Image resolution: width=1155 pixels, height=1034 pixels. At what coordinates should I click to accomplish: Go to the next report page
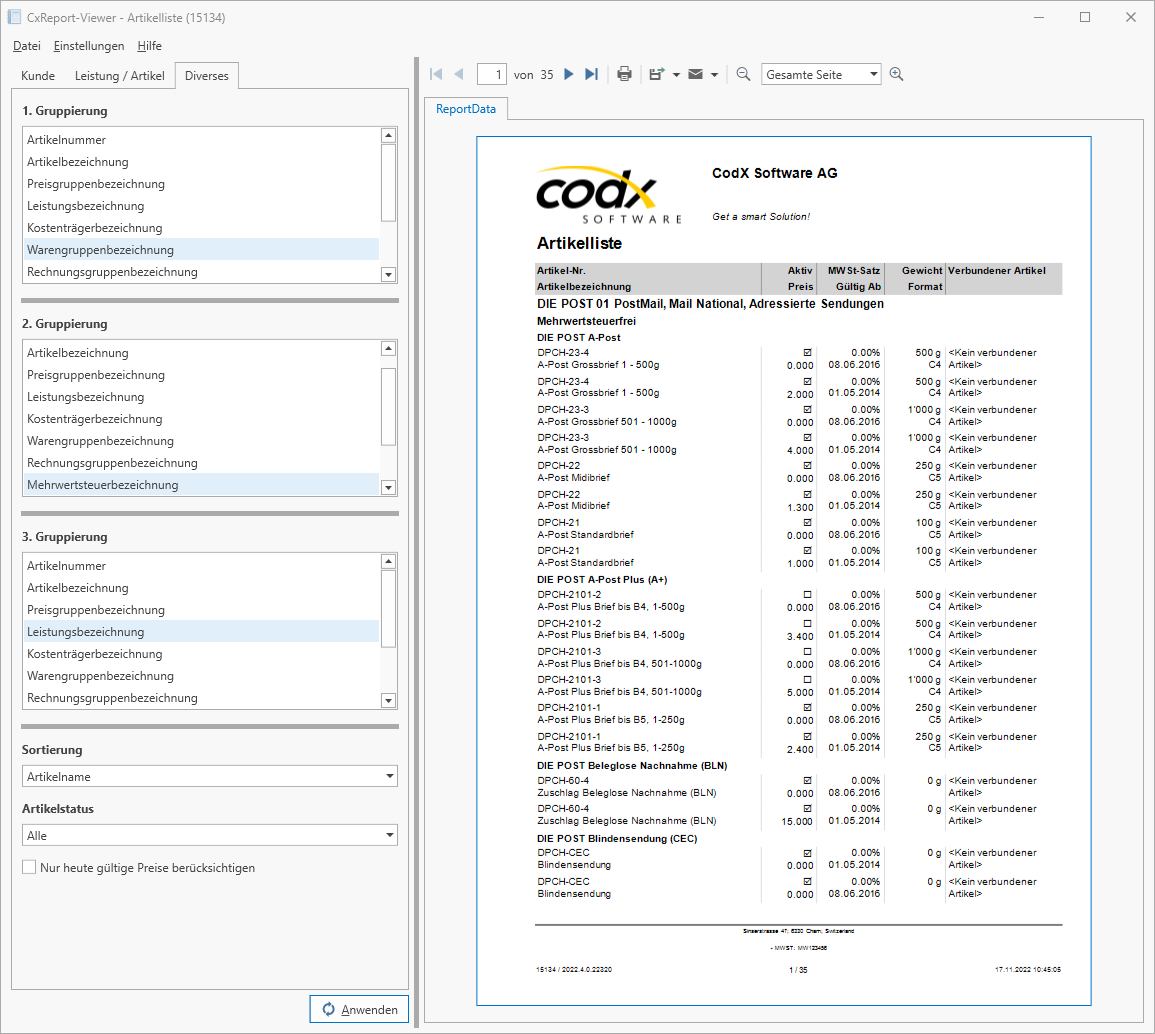pyautogui.click(x=569, y=74)
